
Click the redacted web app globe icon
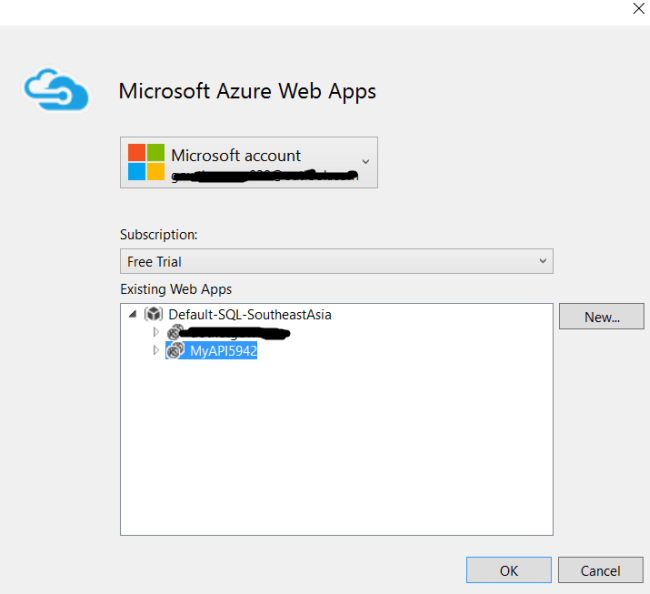pos(175,332)
